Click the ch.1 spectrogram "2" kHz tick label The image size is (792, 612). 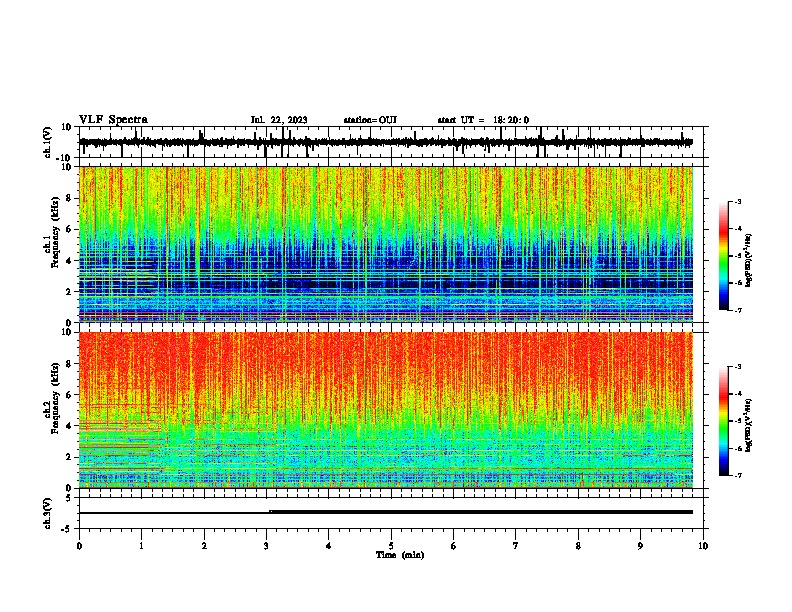(x=69, y=291)
